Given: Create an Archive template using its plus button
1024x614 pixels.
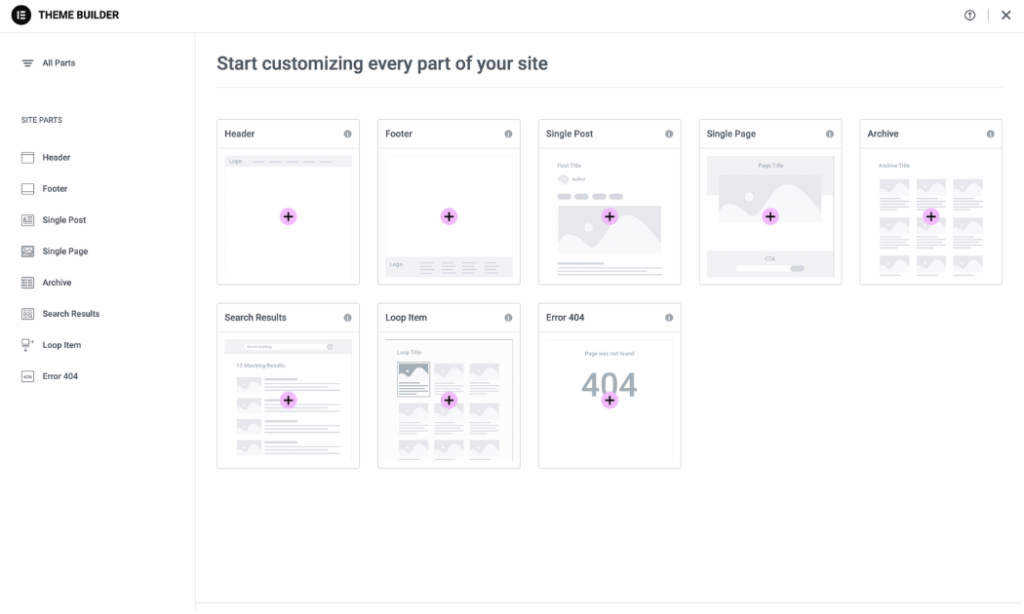Looking at the screenshot, I should tap(931, 216).
